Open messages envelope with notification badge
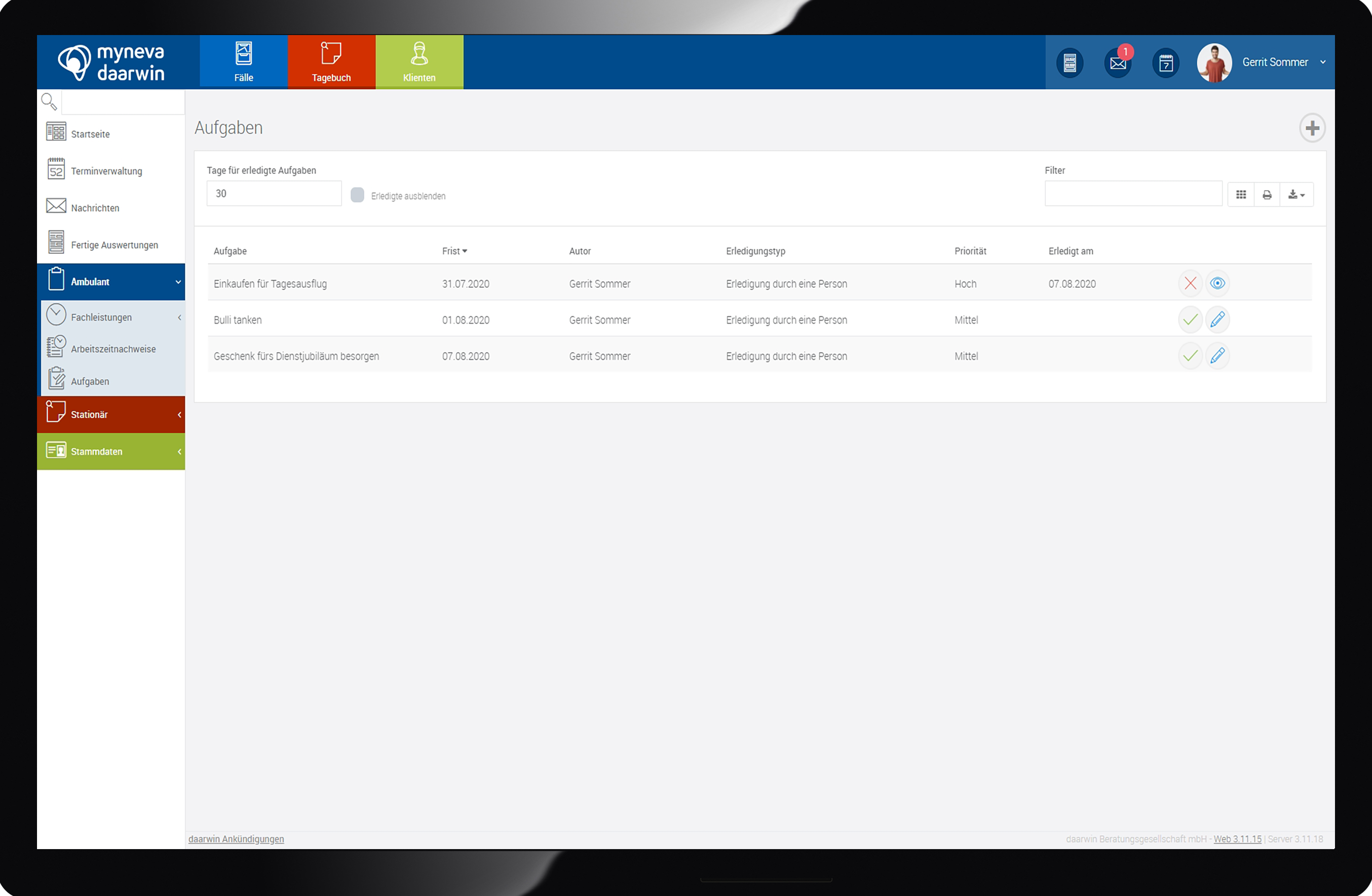The width and height of the screenshot is (1372, 896). pyautogui.click(x=1118, y=62)
